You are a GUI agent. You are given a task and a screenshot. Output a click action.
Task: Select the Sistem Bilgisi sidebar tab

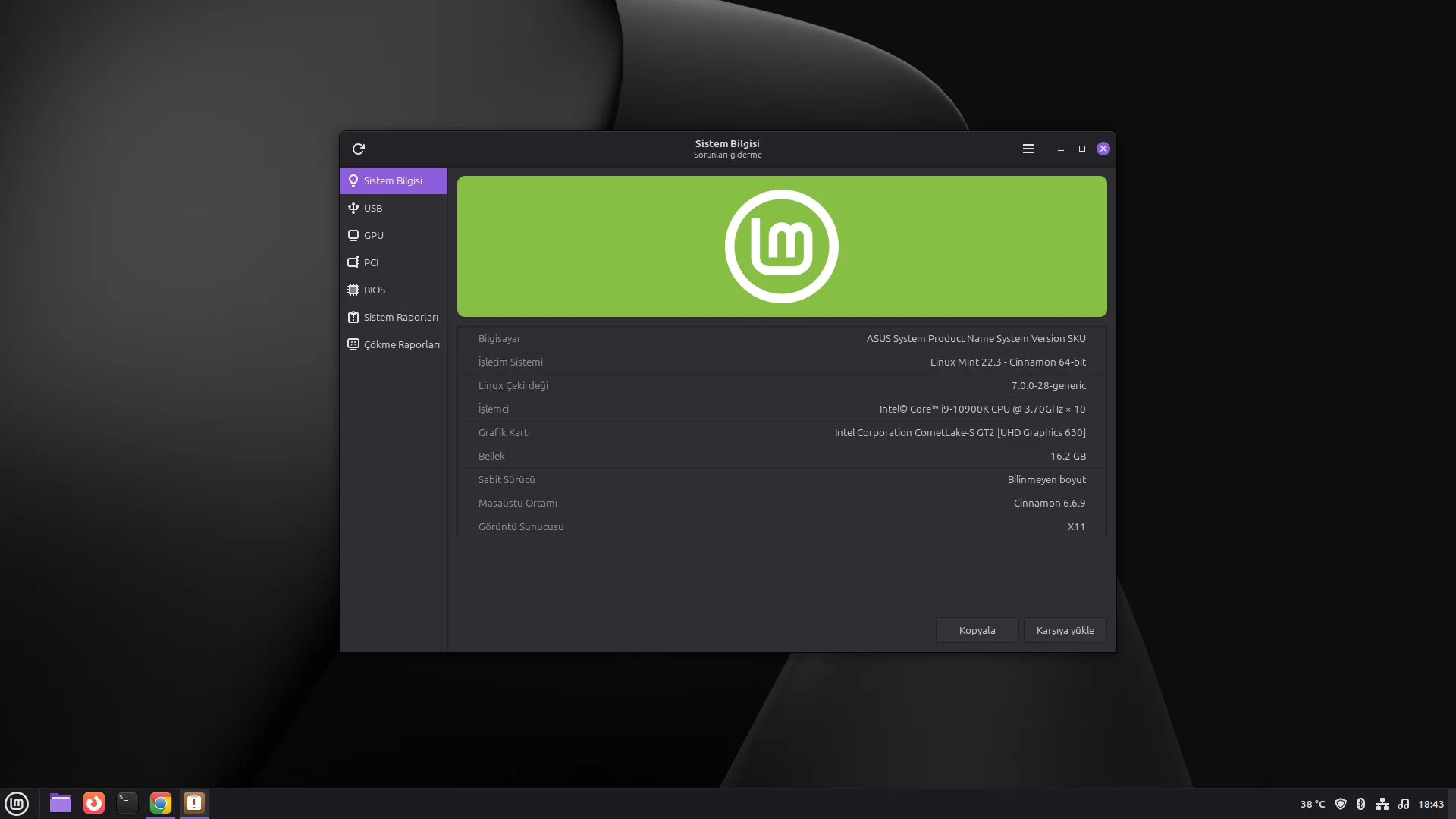pos(394,180)
